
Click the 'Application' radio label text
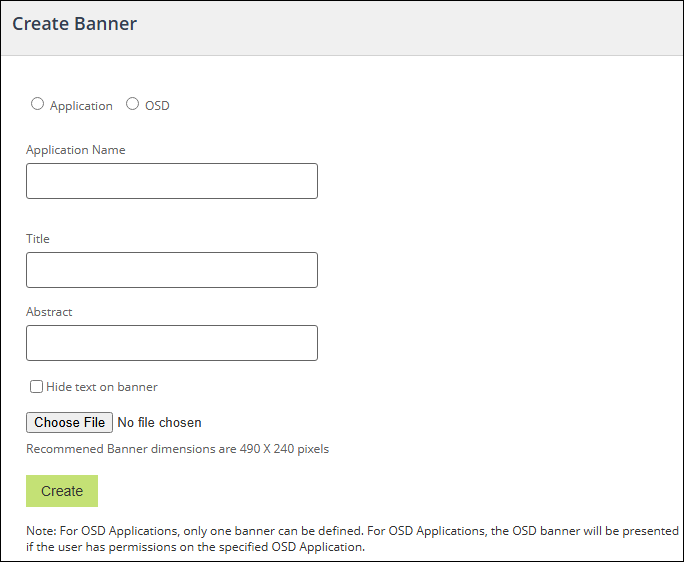81,106
